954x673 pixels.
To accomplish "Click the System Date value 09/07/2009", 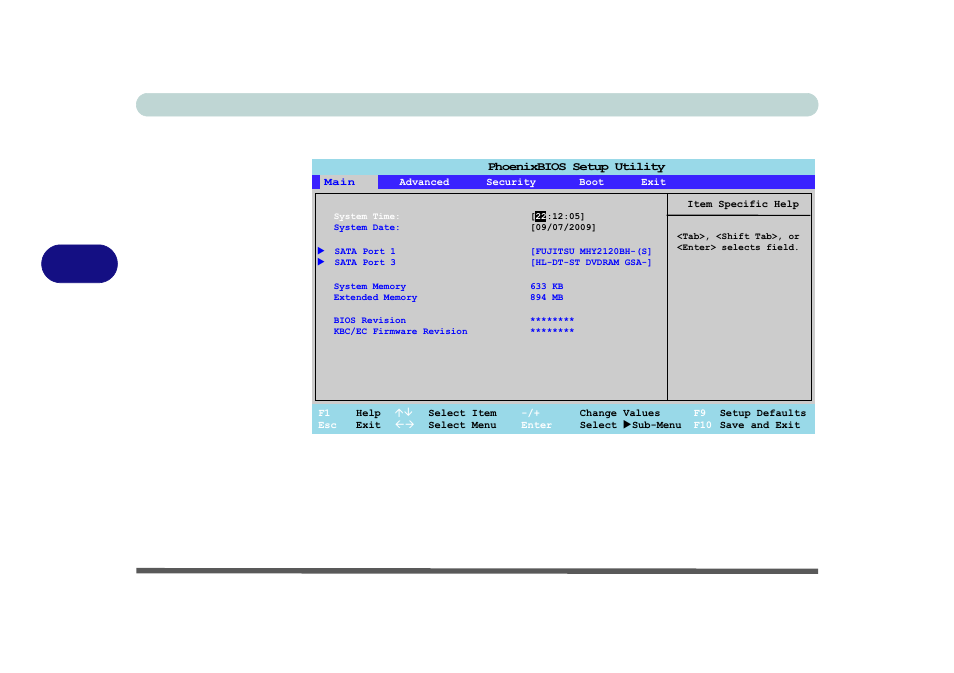I will point(563,228).
